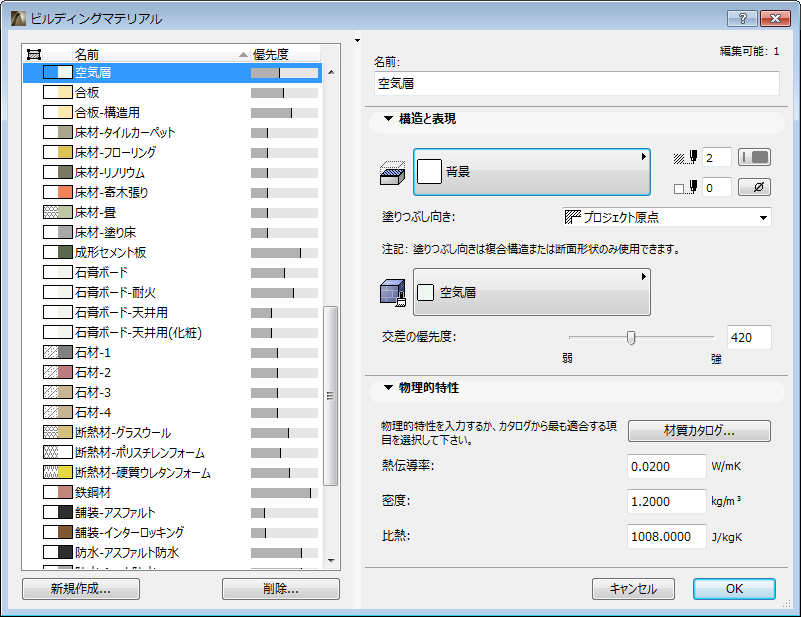The height and width of the screenshot is (617, 801).
Task: Click the 密度 field 1.2000
Action: point(666,502)
